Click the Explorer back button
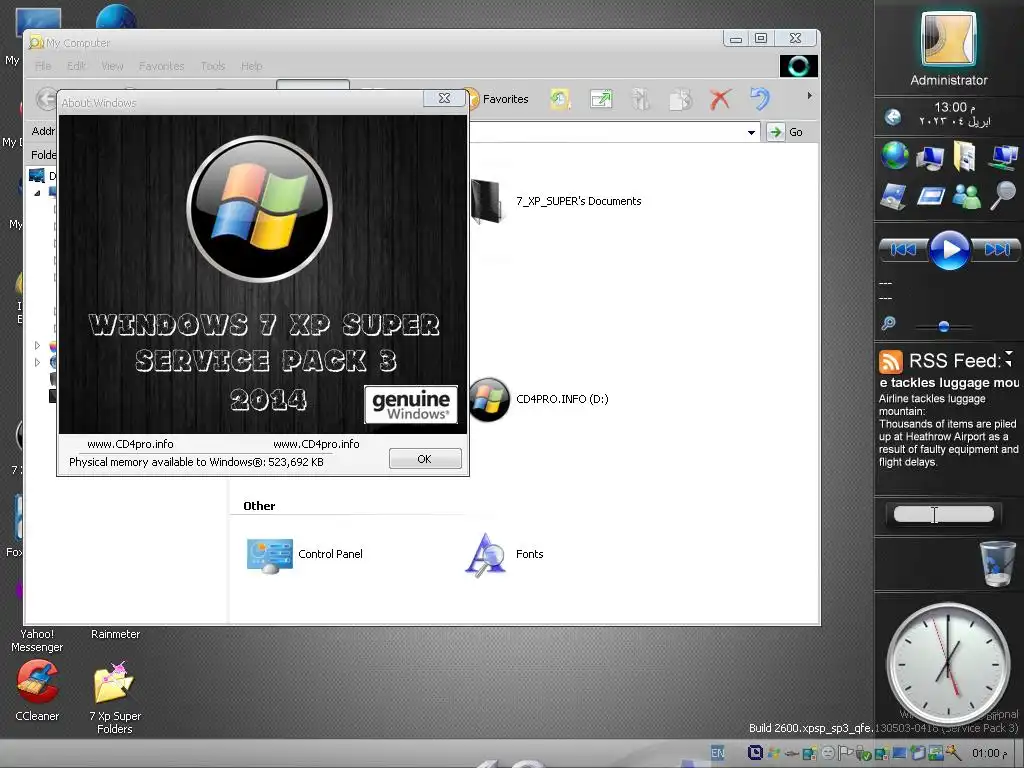Screen dimensions: 1024x768 [x=46, y=100]
